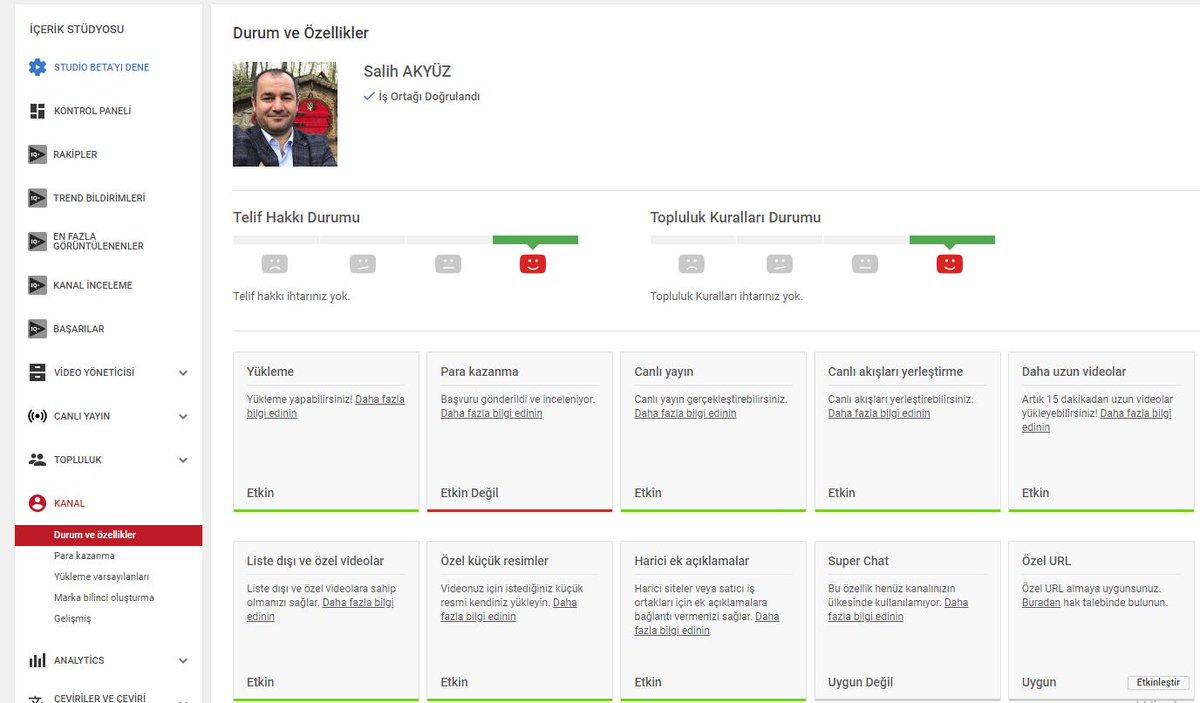Screen dimensions: 1200x703
Task: Click the neutral grey face under Topluluk Kuralları
Action: (865, 264)
